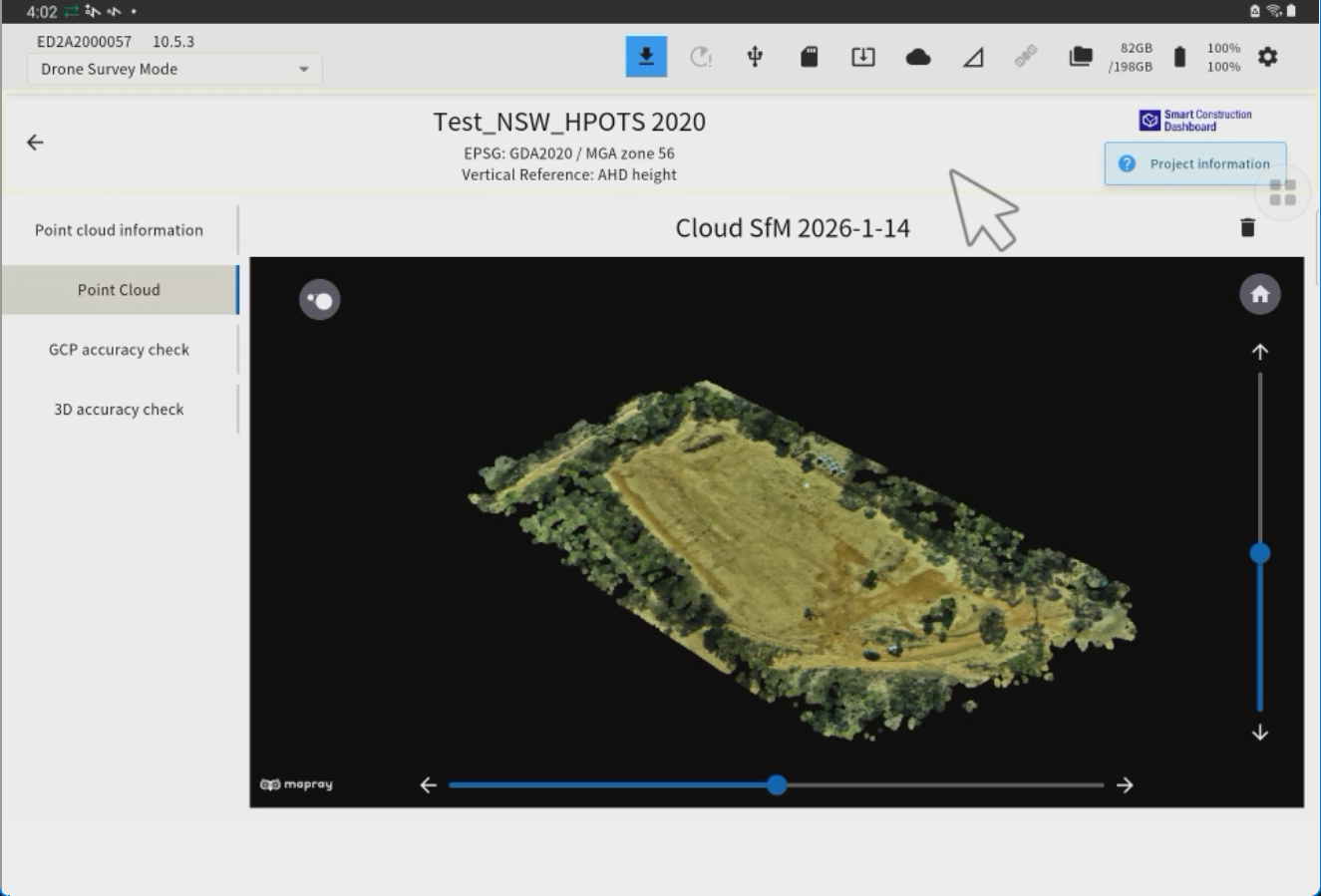Switch to the GCP accuracy check tab
The width and height of the screenshot is (1321, 896).
pyautogui.click(x=119, y=350)
